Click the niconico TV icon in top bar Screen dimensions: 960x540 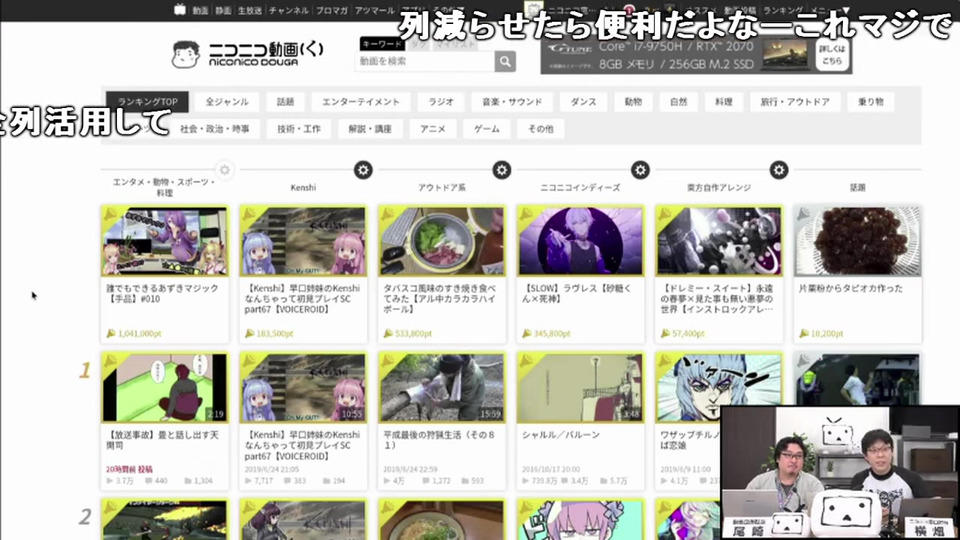click(x=179, y=10)
